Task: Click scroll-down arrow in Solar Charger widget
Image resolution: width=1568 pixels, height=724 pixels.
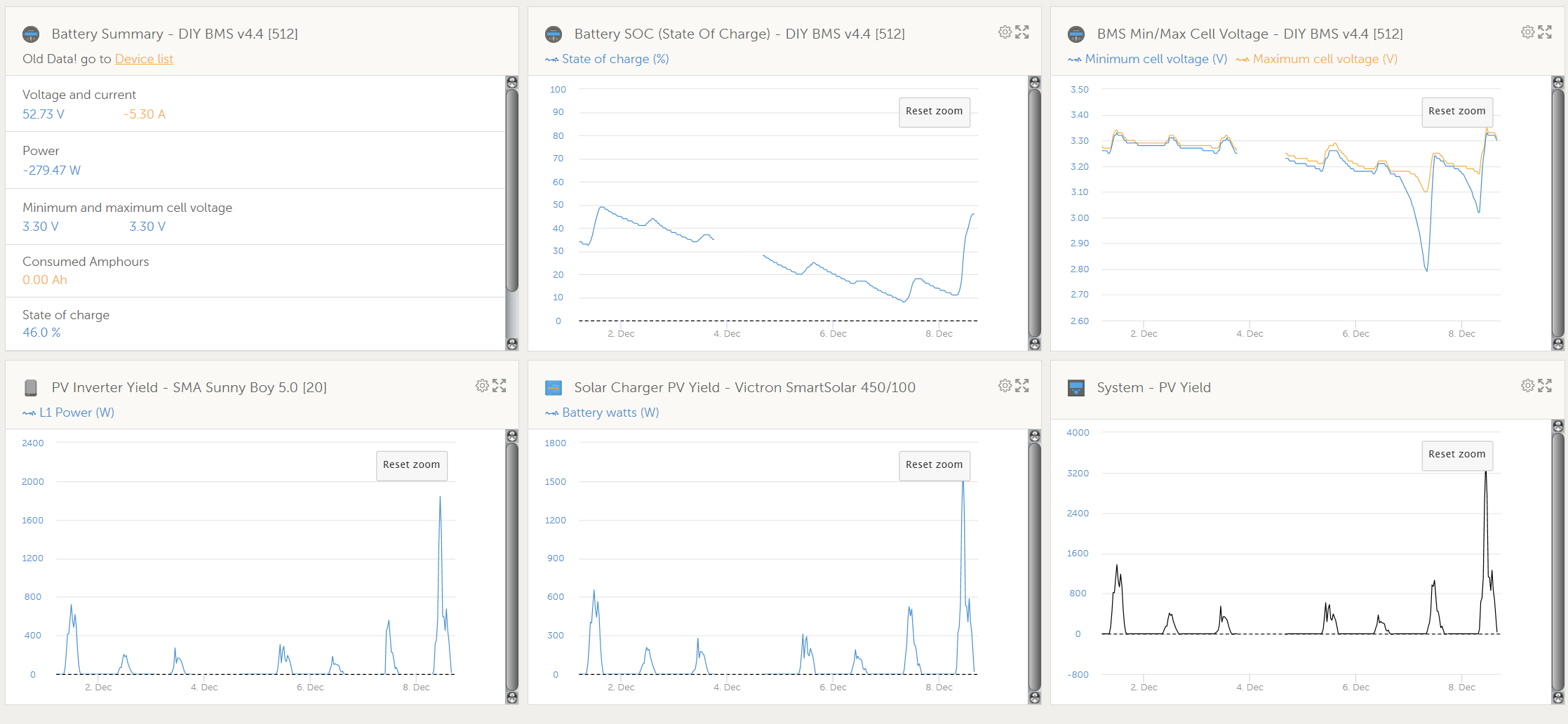Action: [1035, 697]
